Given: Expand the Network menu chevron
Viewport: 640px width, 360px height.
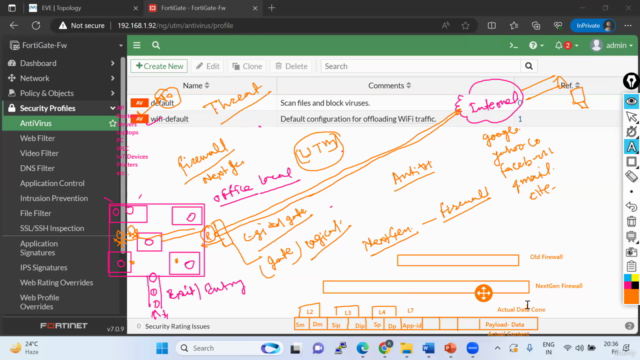Looking at the screenshot, I should coord(112,78).
